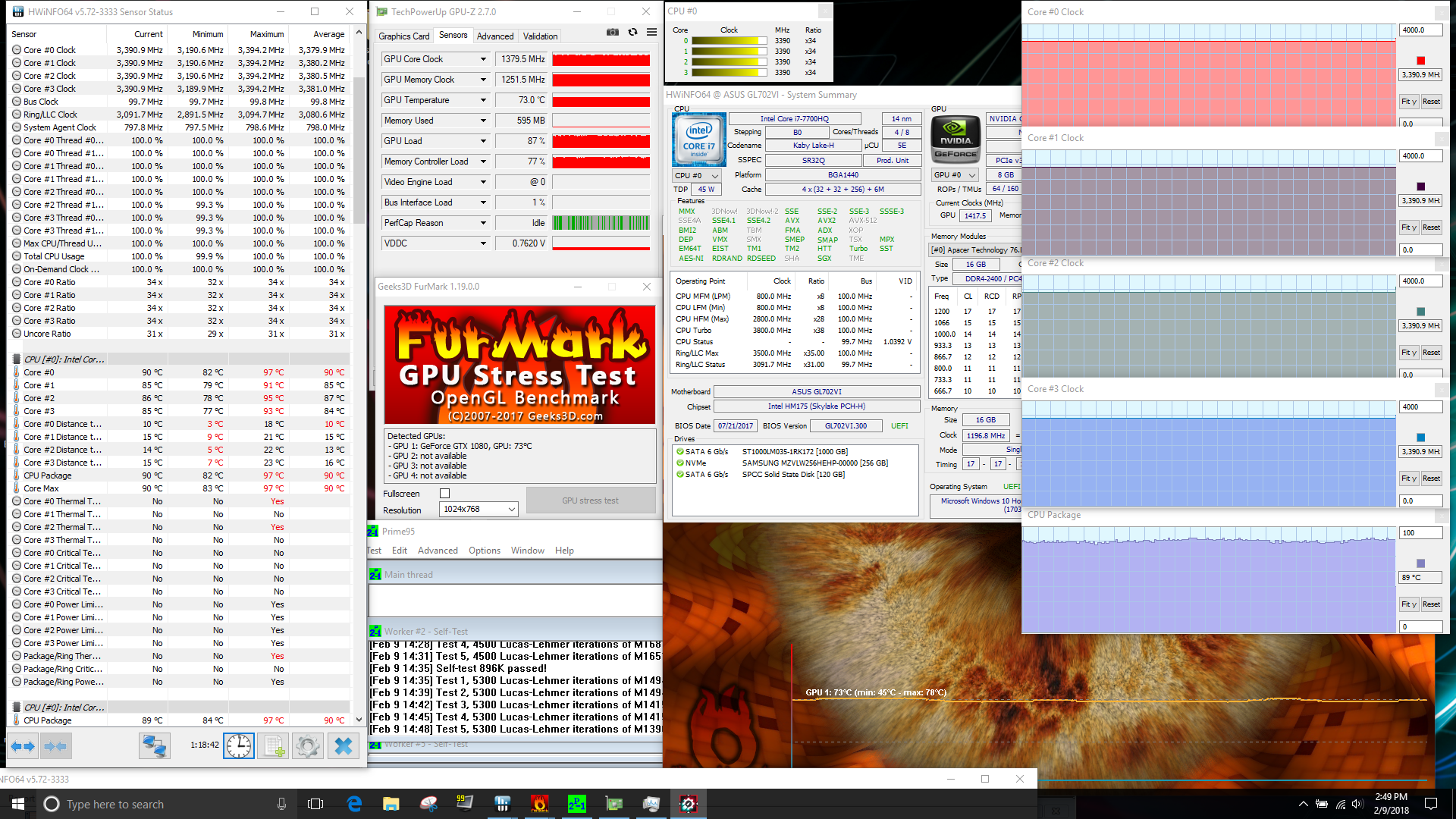Open GPU-Z hamburger menu icon

[x=651, y=33]
